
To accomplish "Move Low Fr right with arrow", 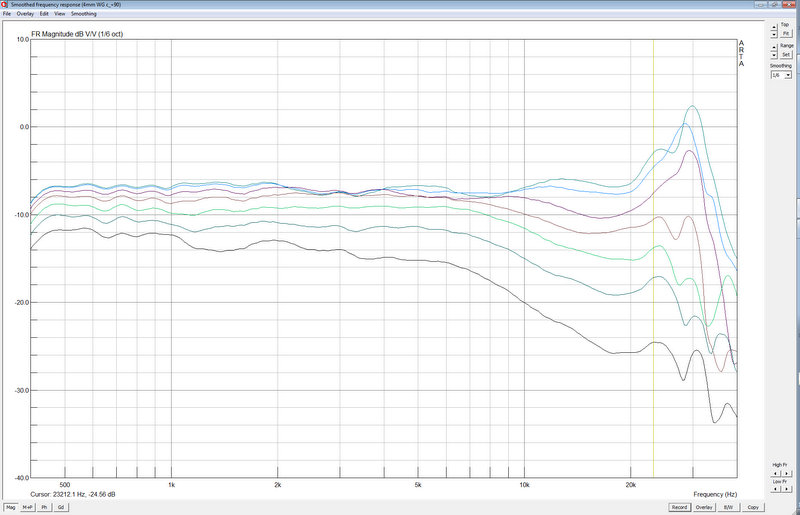I will (x=786, y=489).
